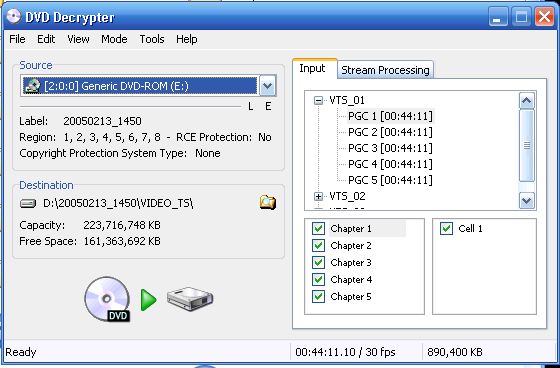Click the status bar size 890,400 KB
This screenshot has width=560, height=368.
tap(455, 352)
